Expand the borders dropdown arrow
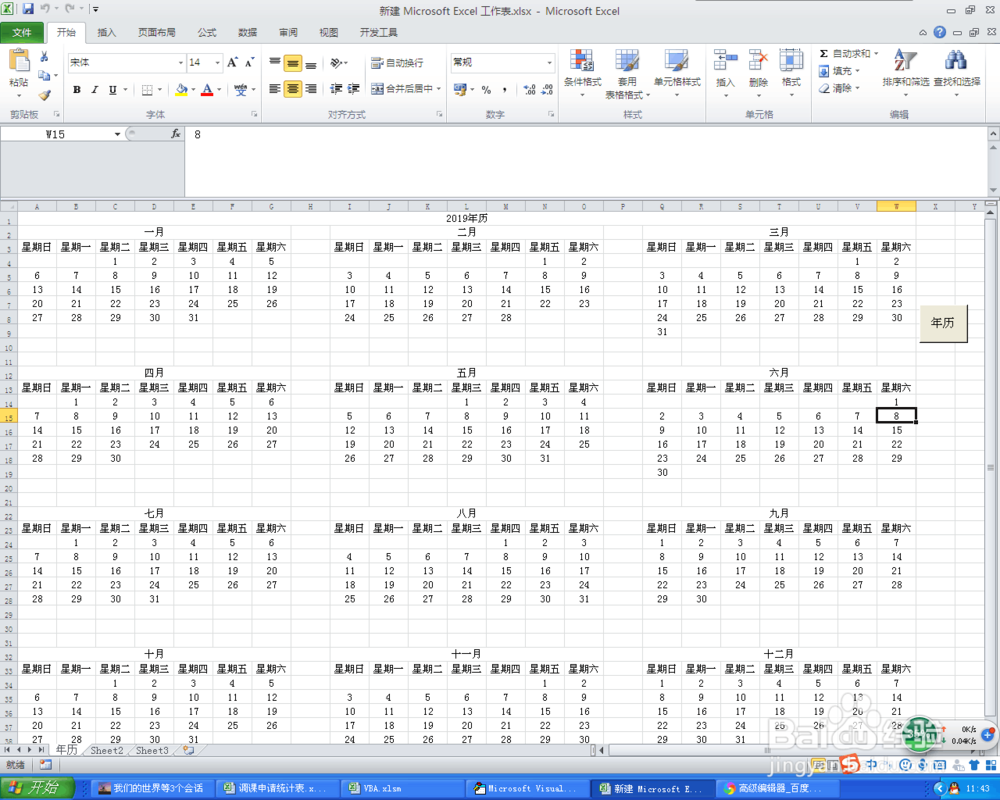 [160, 89]
